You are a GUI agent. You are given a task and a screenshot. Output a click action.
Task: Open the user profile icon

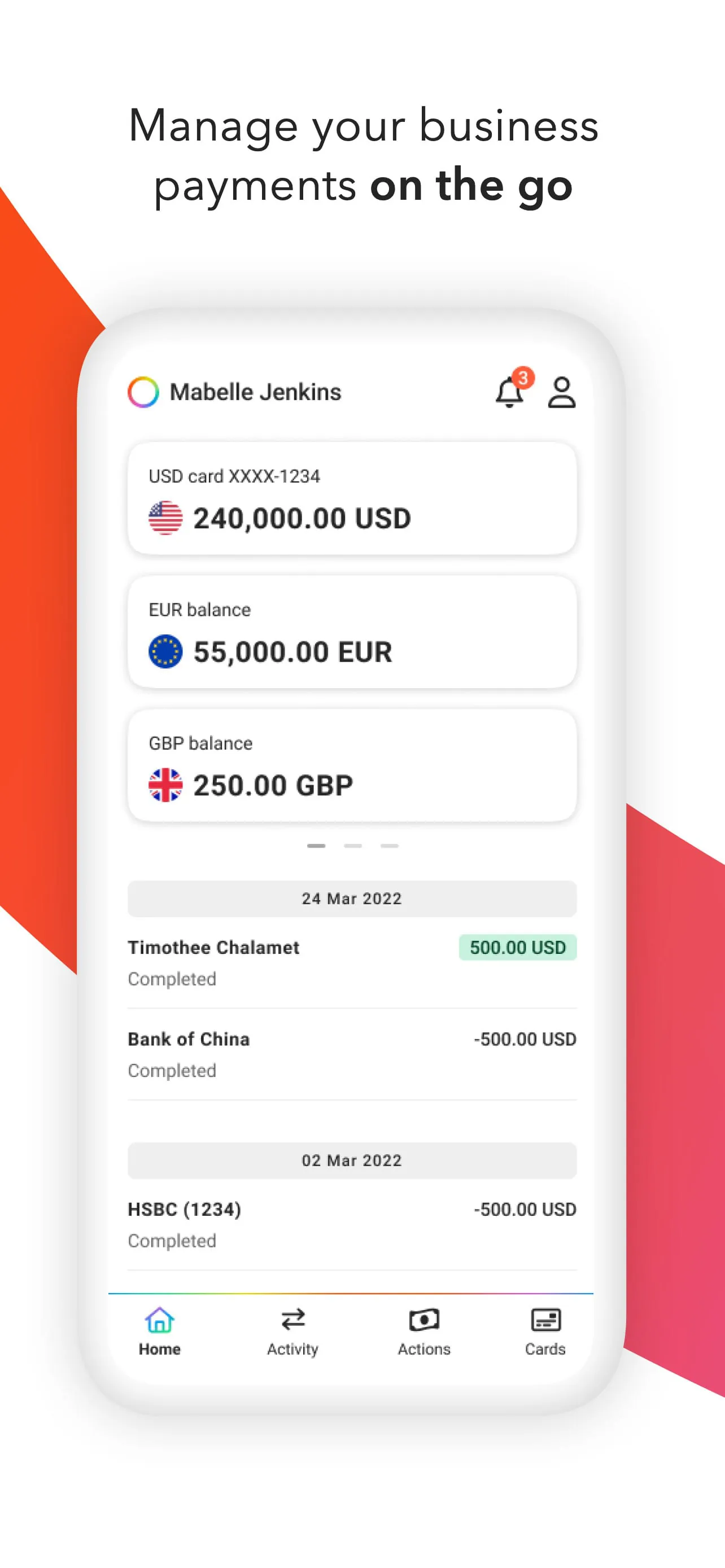tap(561, 393)
